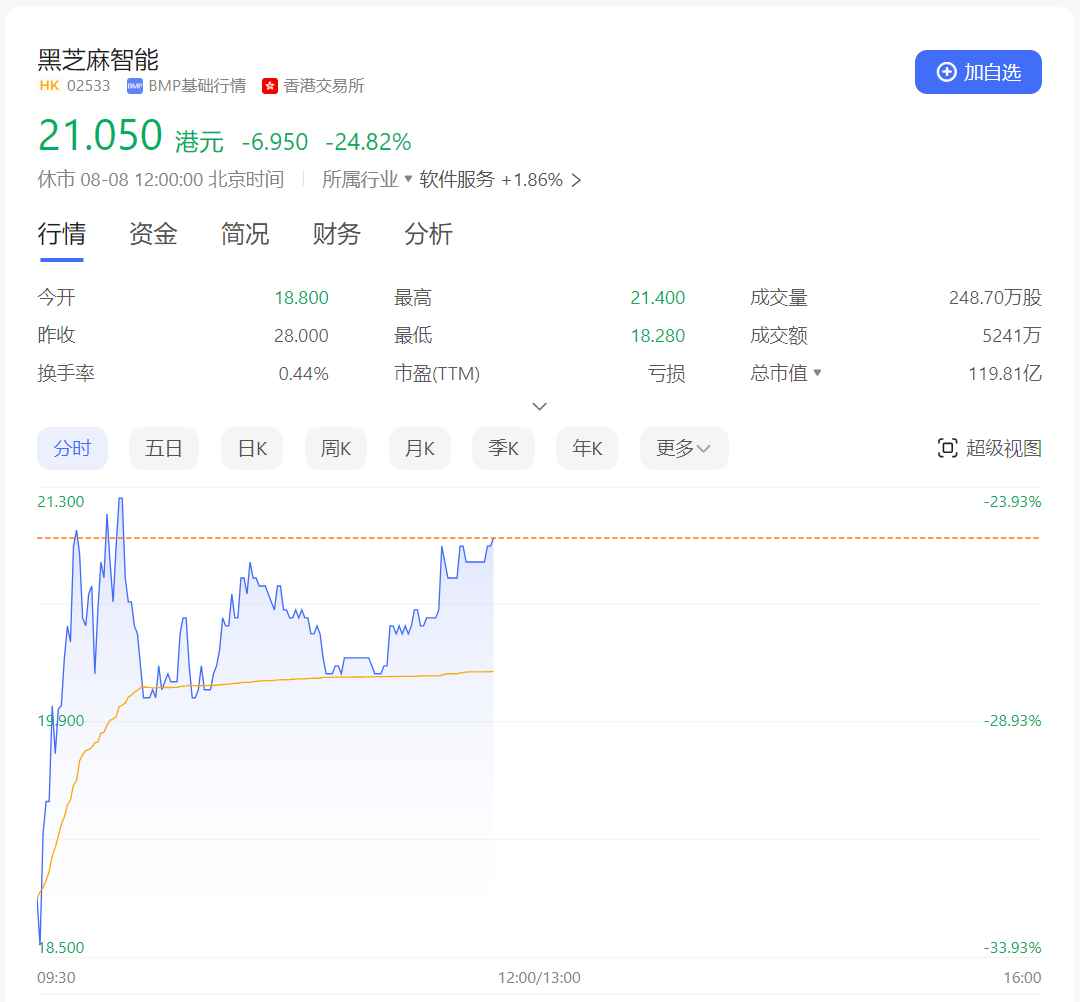Click the BMP基础行情 badge icon
The width and height of the screenshot is (1080, 1002).
(x=135, y=86)
